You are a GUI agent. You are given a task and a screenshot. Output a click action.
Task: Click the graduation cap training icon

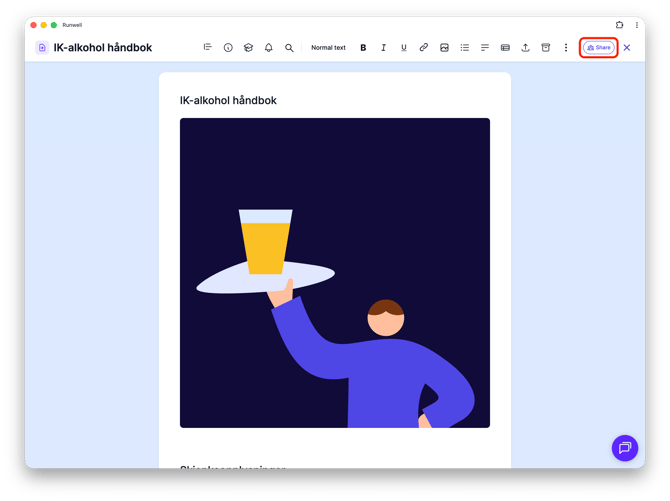(x=248, y=47)
